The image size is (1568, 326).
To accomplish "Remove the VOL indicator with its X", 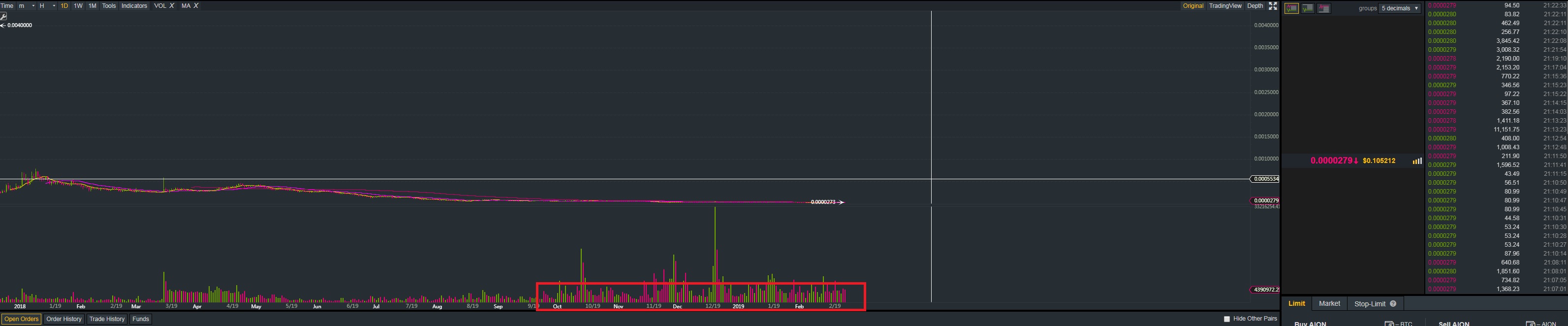I will [x=172, y=5].
